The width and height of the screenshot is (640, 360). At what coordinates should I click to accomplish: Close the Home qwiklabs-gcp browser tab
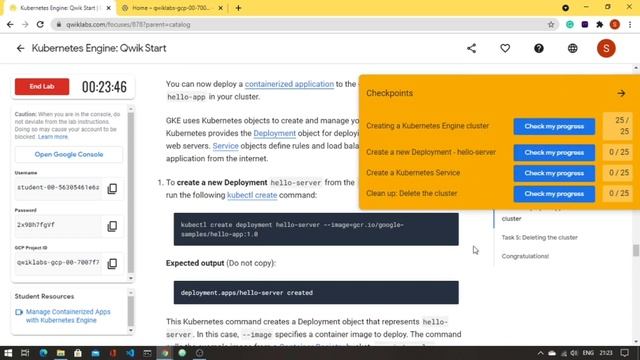pos(220,8)
